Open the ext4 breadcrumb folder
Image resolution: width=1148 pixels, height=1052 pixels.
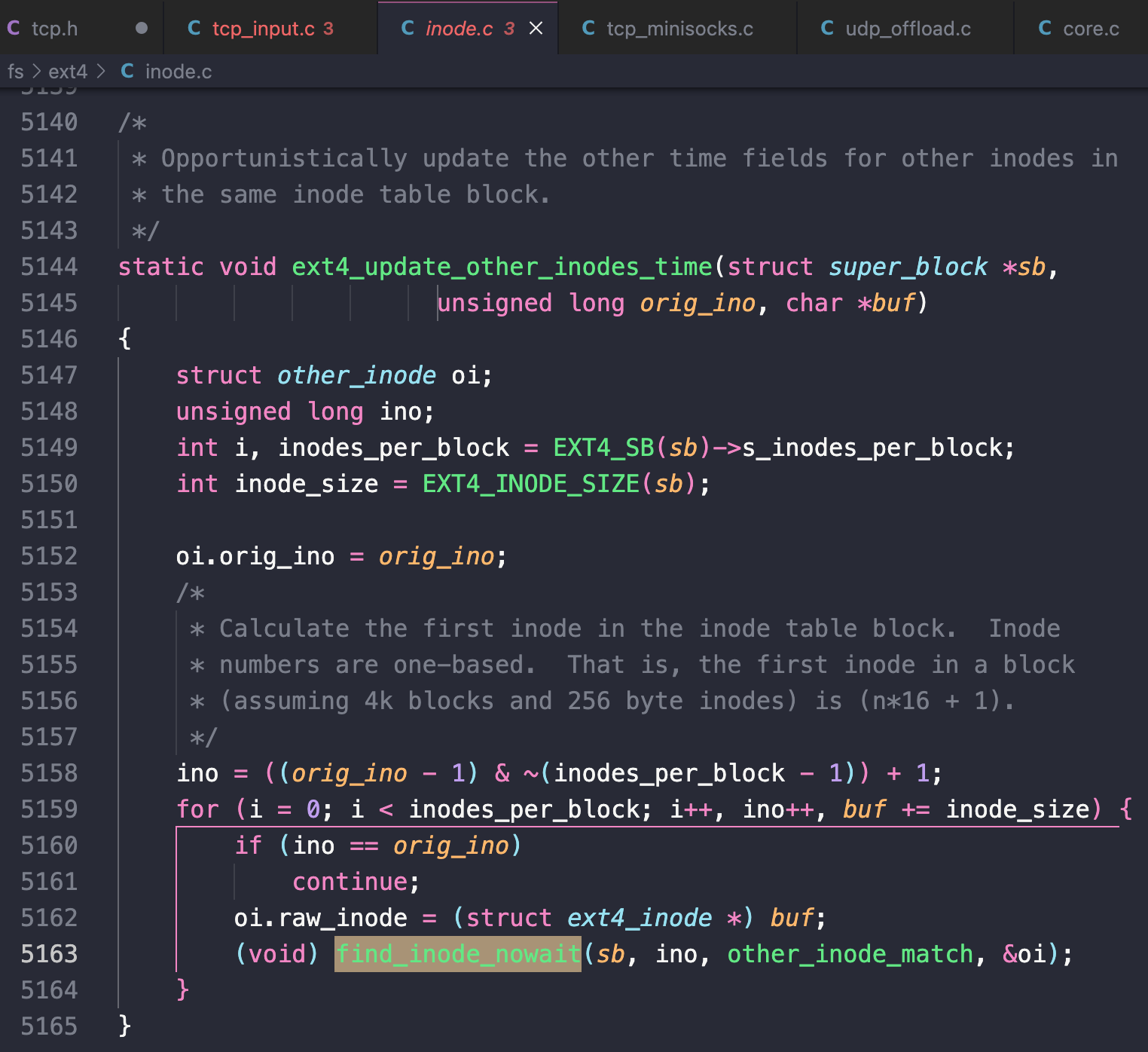coord(68,72)
